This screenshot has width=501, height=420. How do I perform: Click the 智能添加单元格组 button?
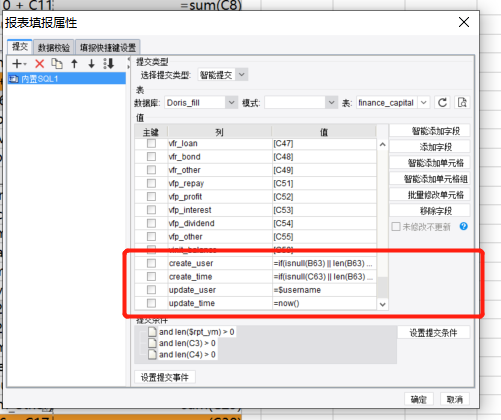point(430,179)
